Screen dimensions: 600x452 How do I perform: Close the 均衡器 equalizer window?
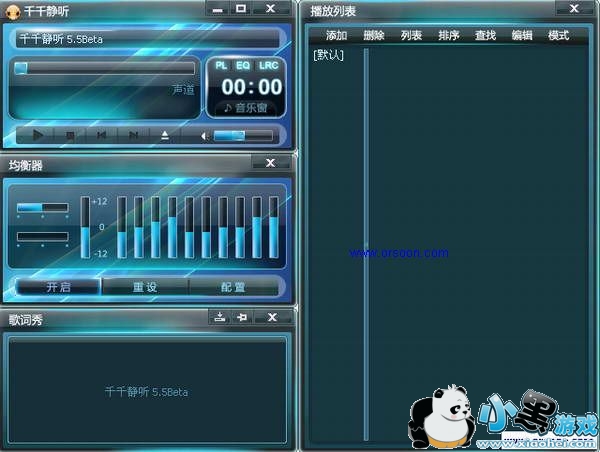coord(271,163)
